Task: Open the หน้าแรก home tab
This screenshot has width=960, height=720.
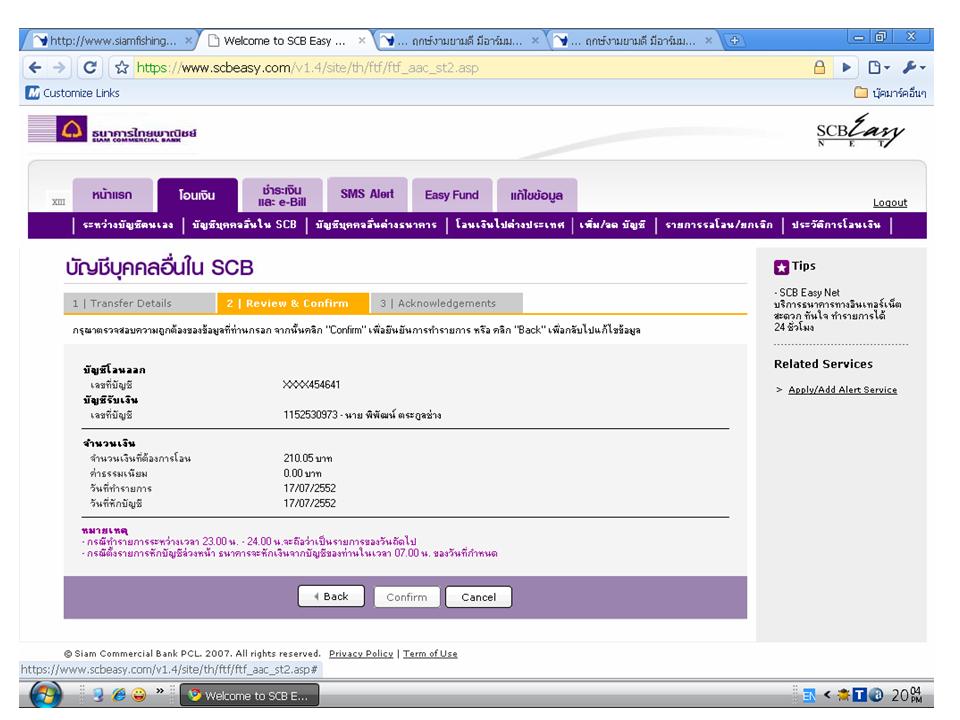Action: click(112, 195)
